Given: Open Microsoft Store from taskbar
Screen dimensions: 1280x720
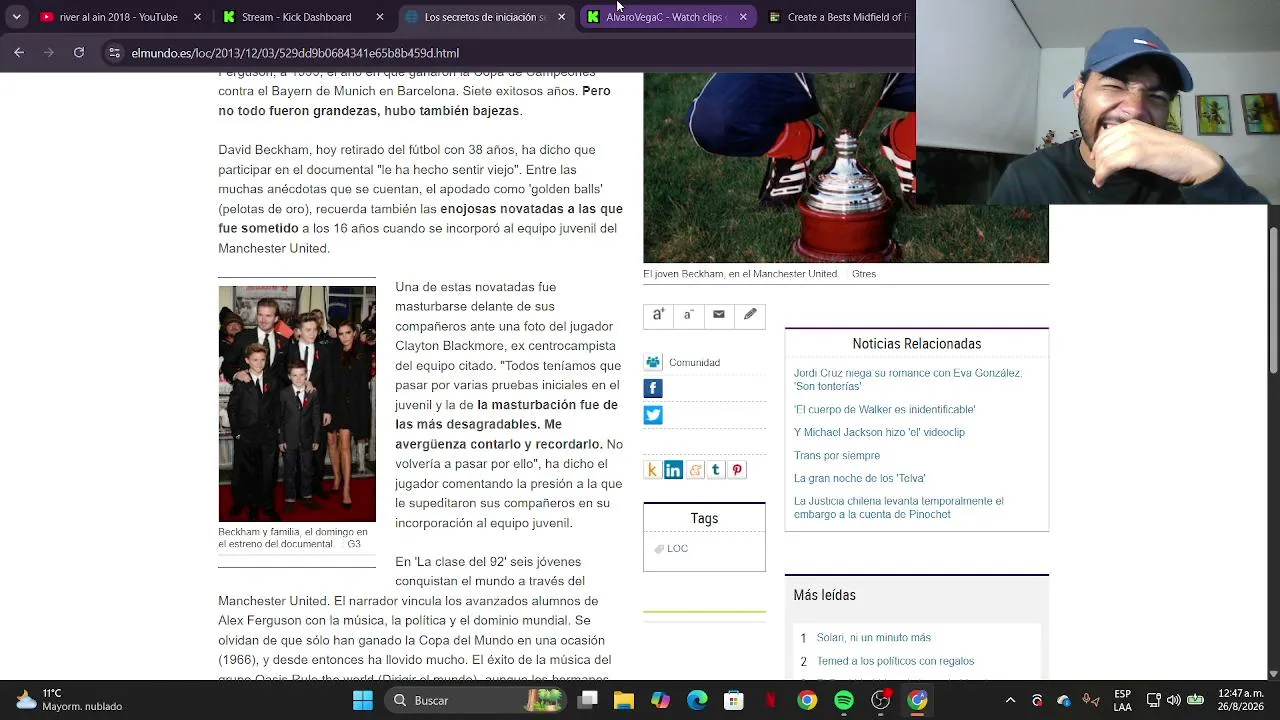Looking at the screenshot, I should click(734, 700).
